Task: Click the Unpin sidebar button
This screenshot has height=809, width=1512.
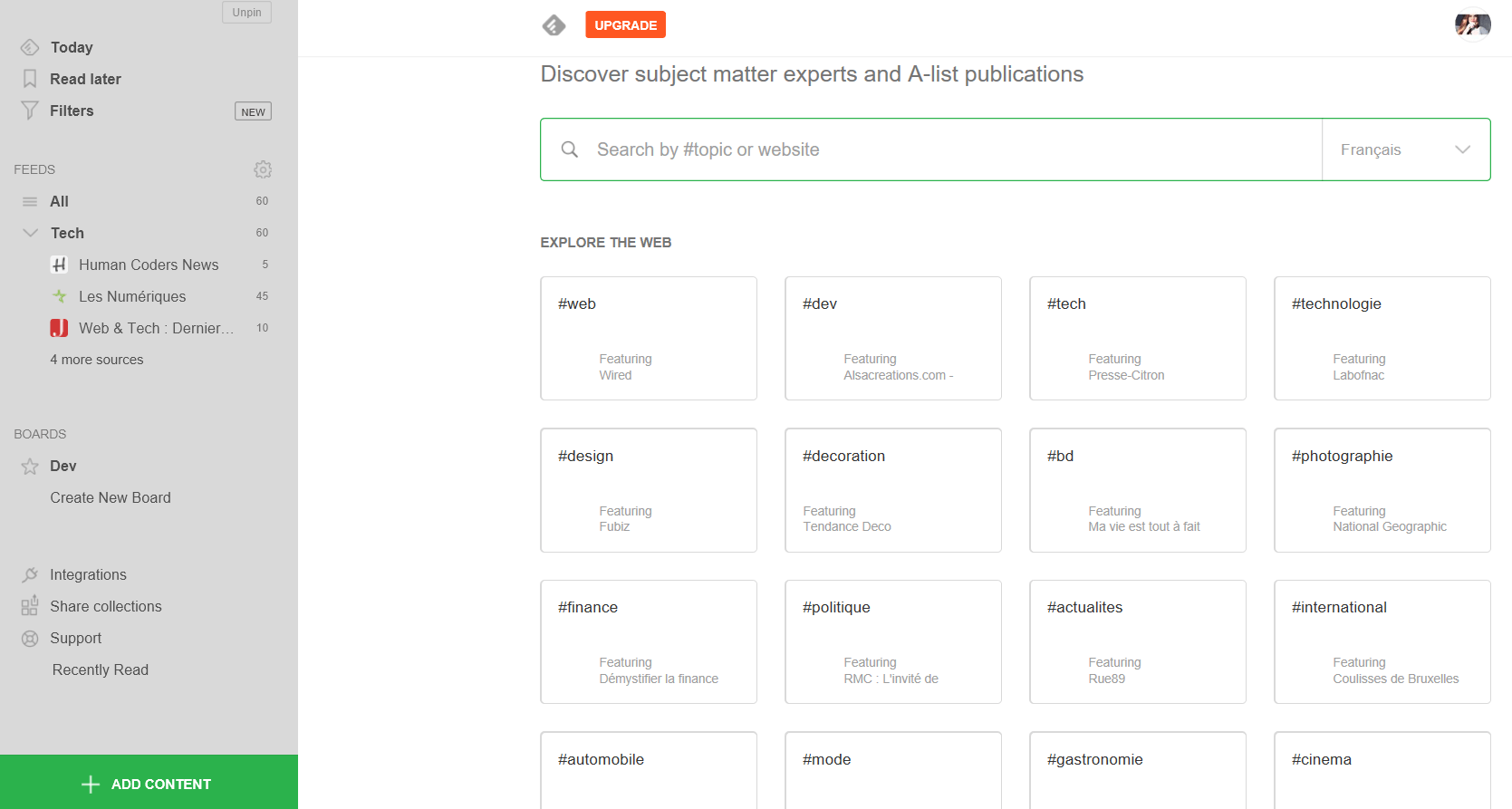Action: click(246, 12)
